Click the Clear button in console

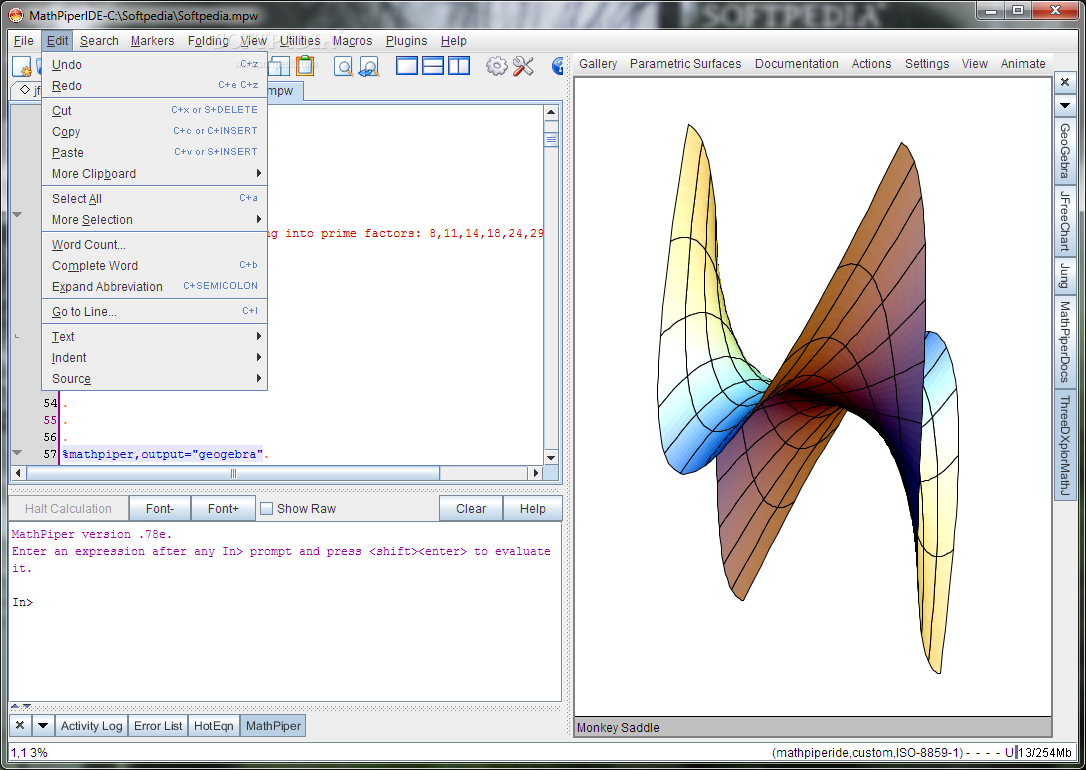pyautogui.click(x=471, y=509)
